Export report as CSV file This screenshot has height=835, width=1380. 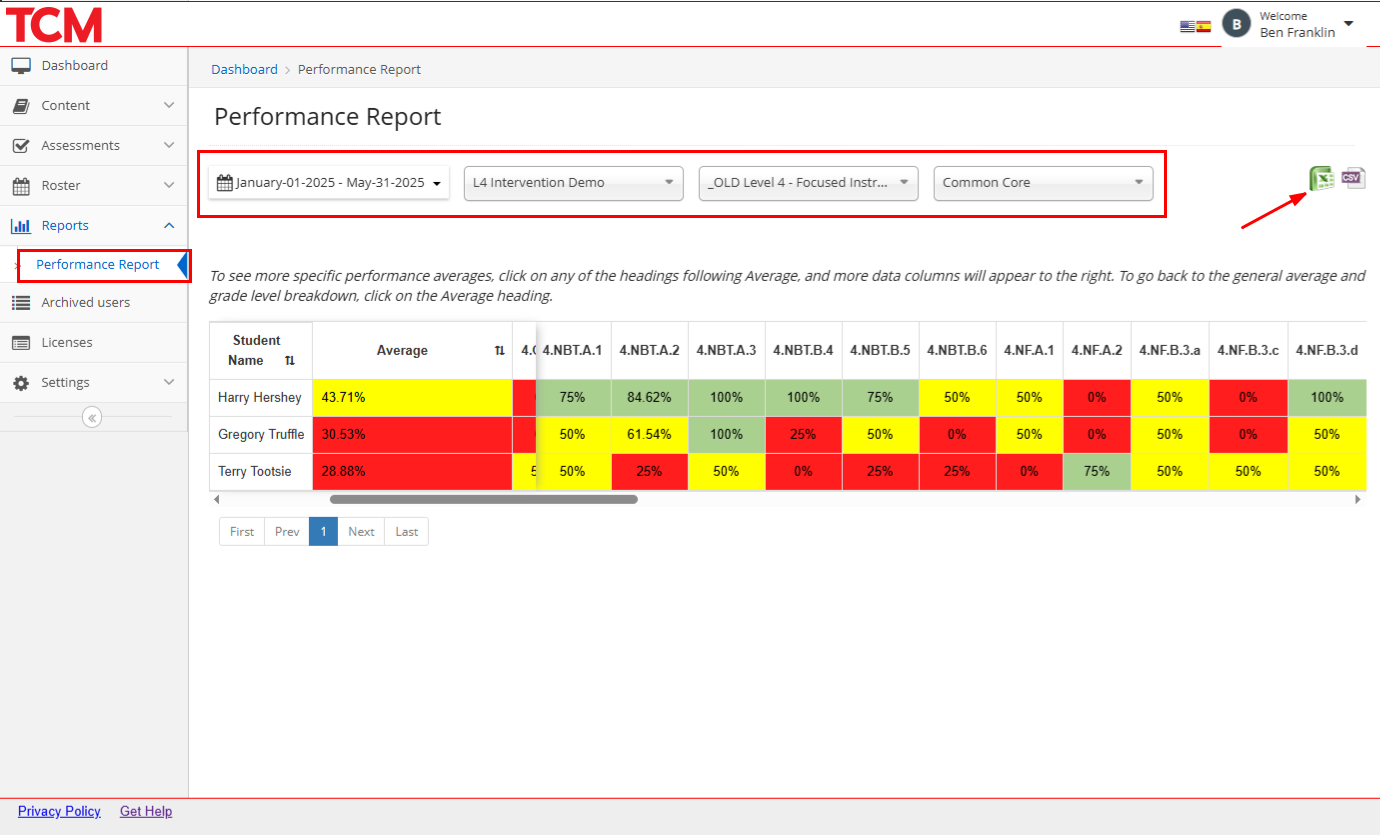(1353, 178)
